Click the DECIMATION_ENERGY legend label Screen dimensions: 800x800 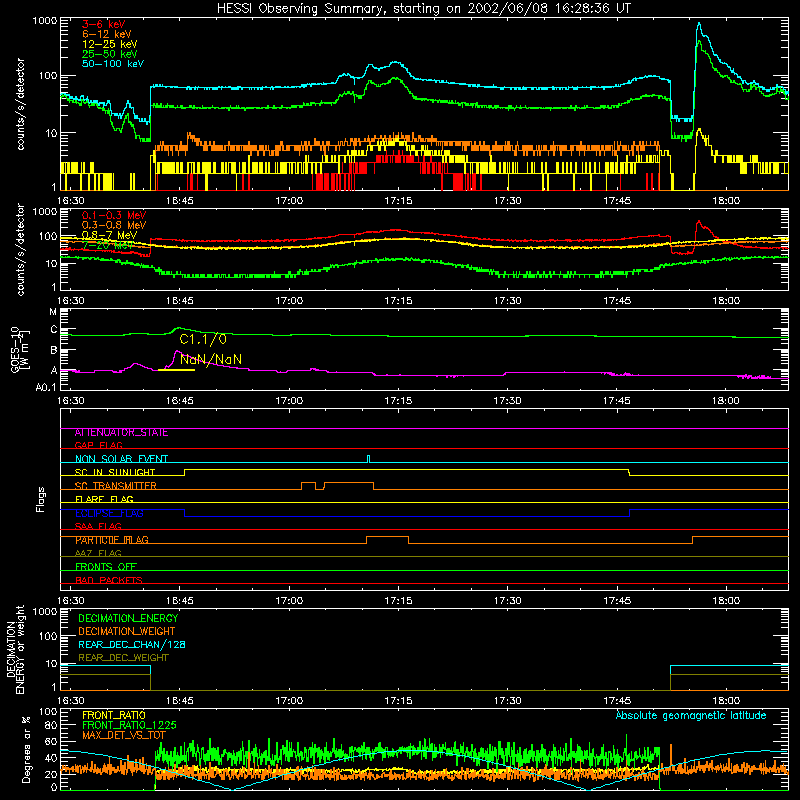[x=128, y=618]
